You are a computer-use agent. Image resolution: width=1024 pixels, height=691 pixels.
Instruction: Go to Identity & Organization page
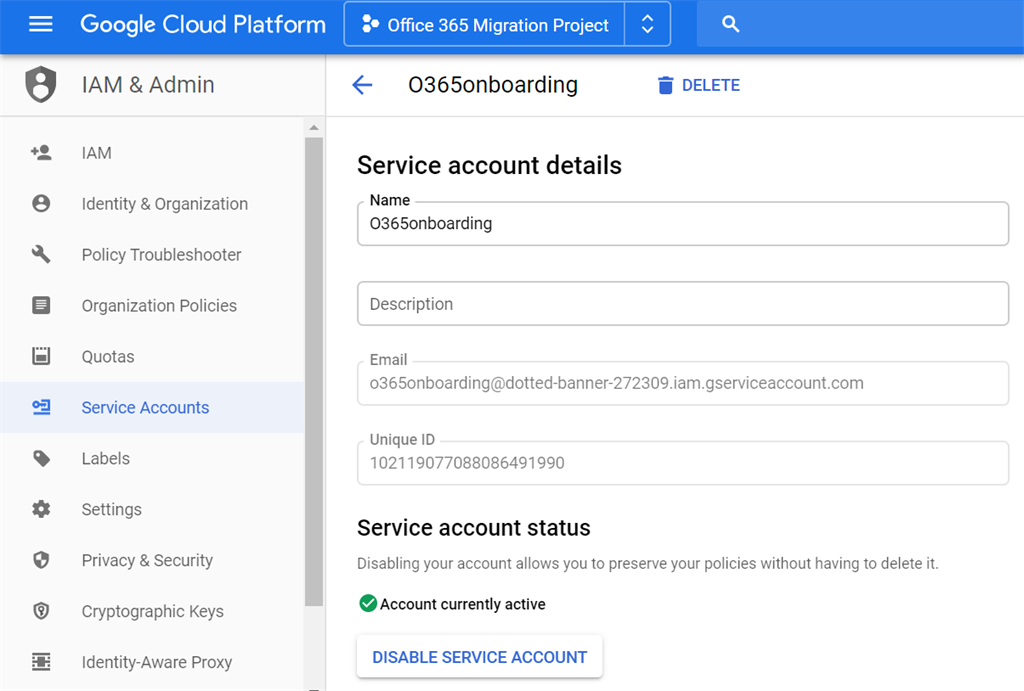click(164, 204)
